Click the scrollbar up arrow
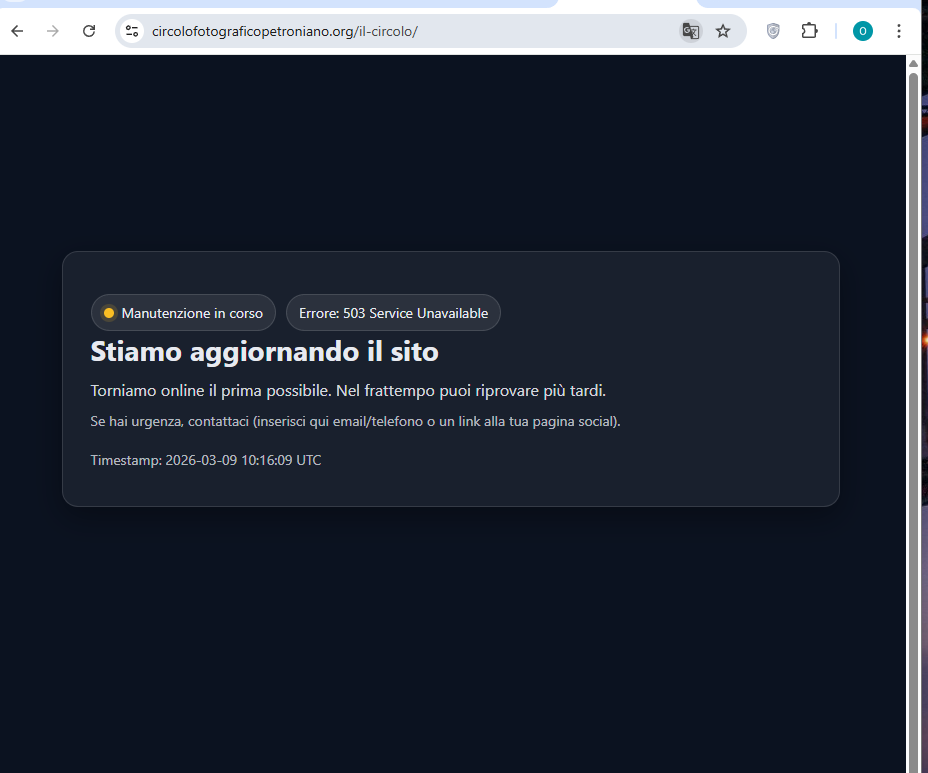928x773 pixels. pos(913,63)
